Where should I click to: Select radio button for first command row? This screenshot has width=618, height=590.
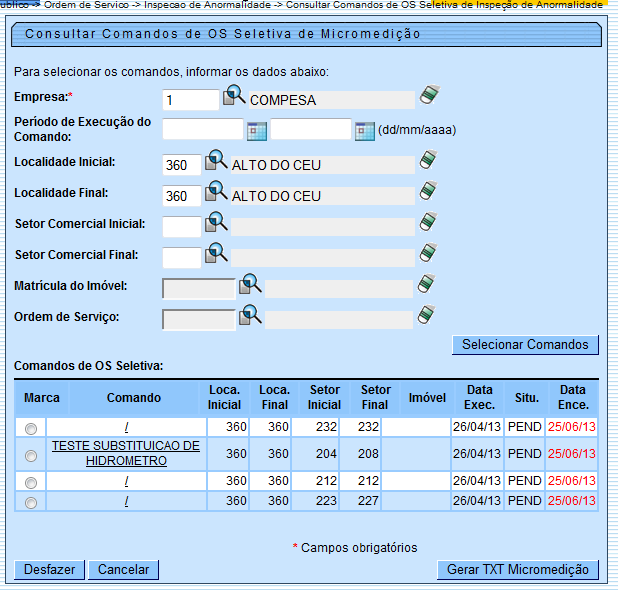point(31,428)
